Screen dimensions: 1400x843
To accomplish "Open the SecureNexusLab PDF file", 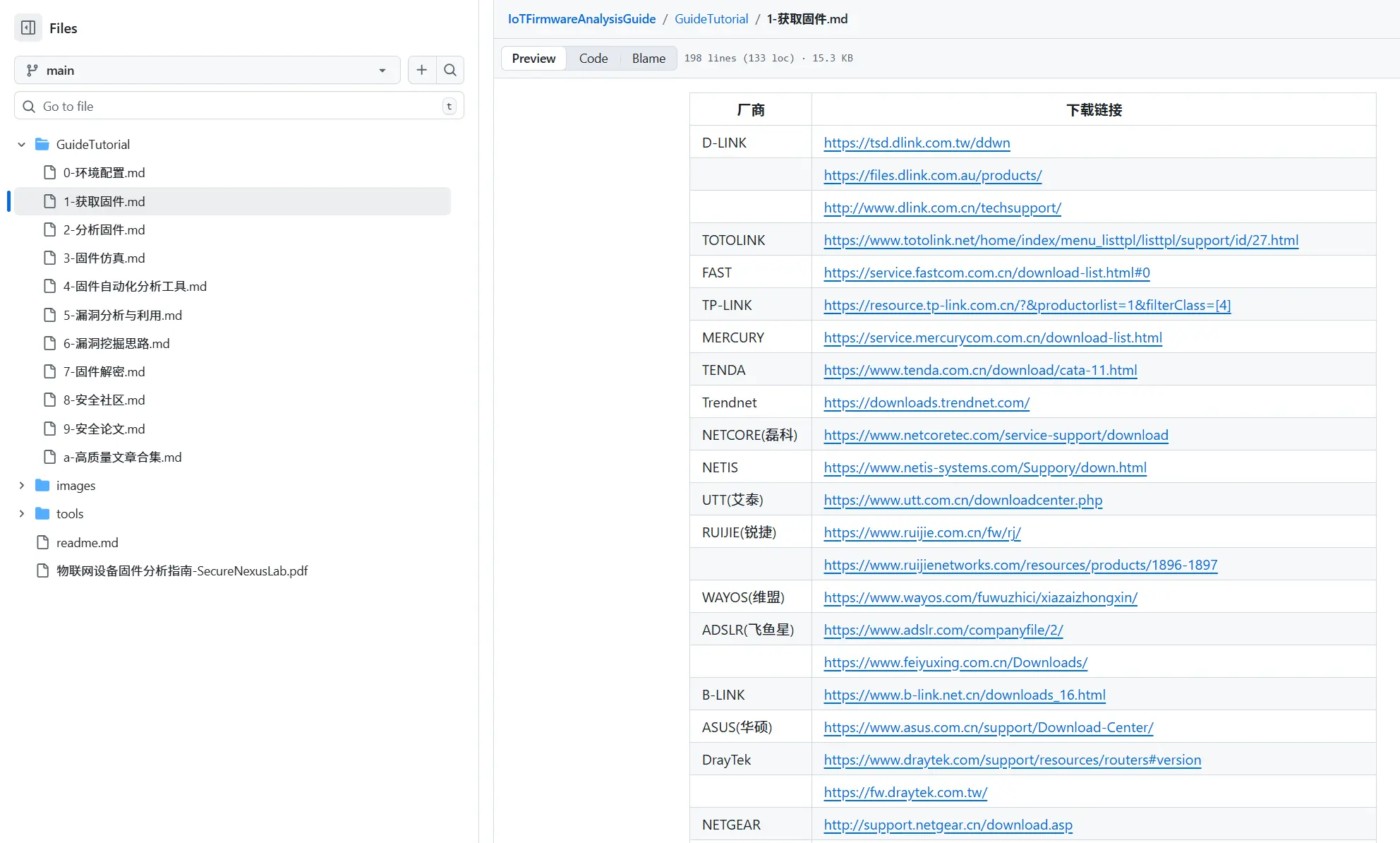I will pos(182,571).
